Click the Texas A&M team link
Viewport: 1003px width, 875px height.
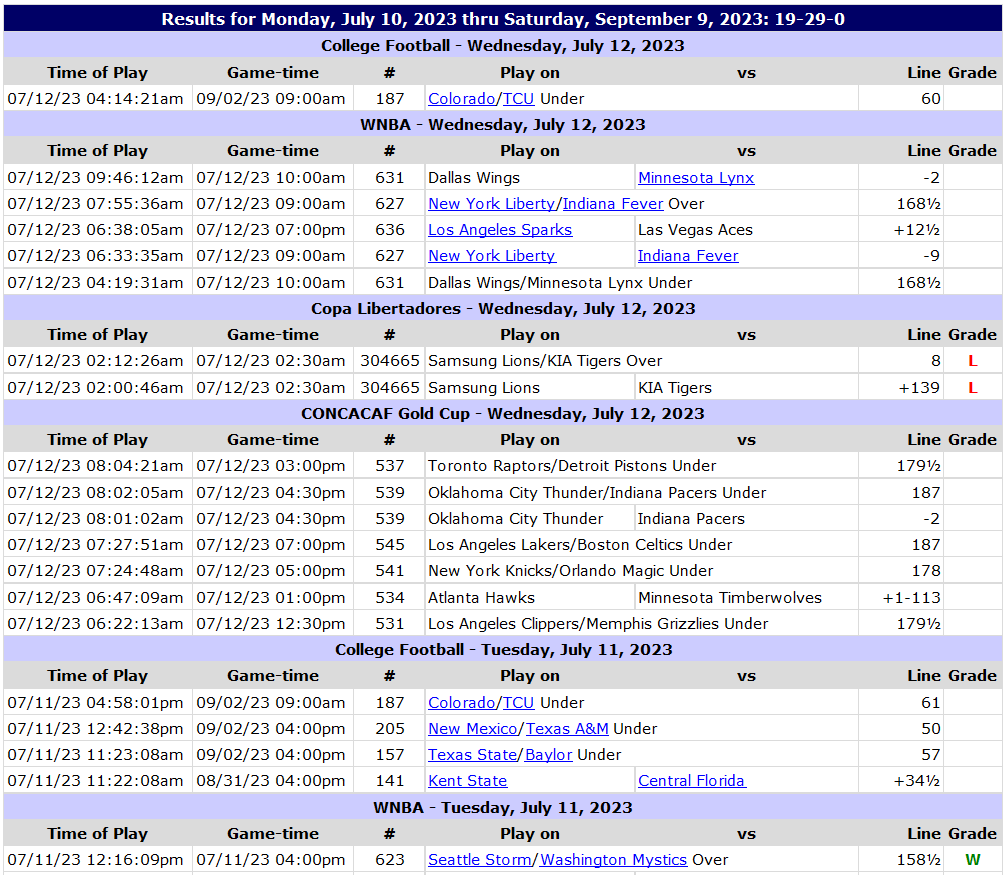point(567,729)
